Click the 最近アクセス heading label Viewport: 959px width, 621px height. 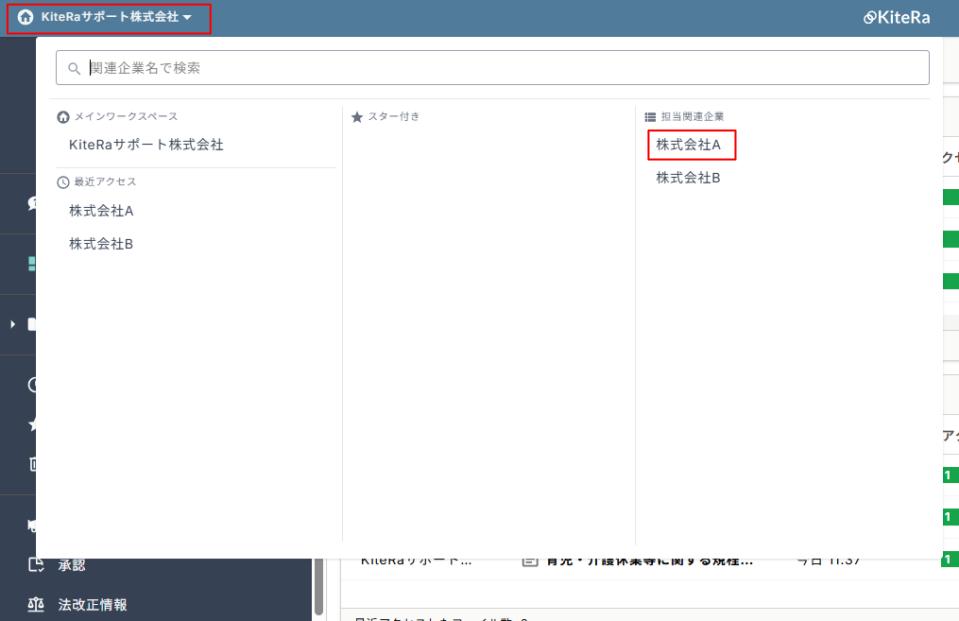pyautogui.click(x=105, y=182)
